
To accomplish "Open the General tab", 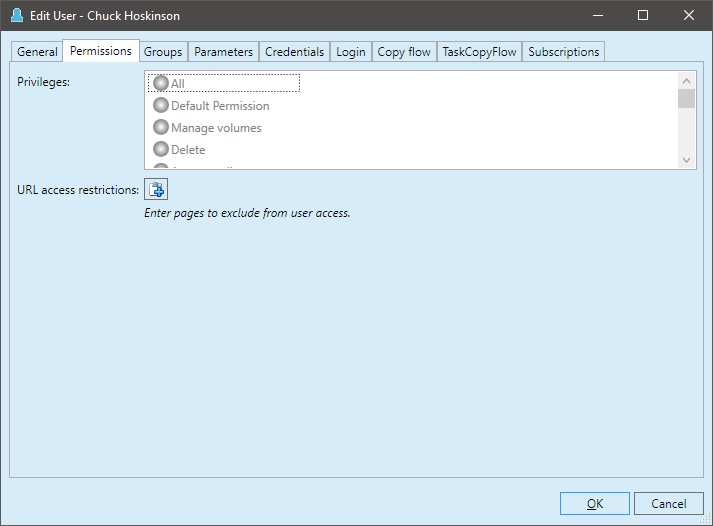I will point(37,52).
